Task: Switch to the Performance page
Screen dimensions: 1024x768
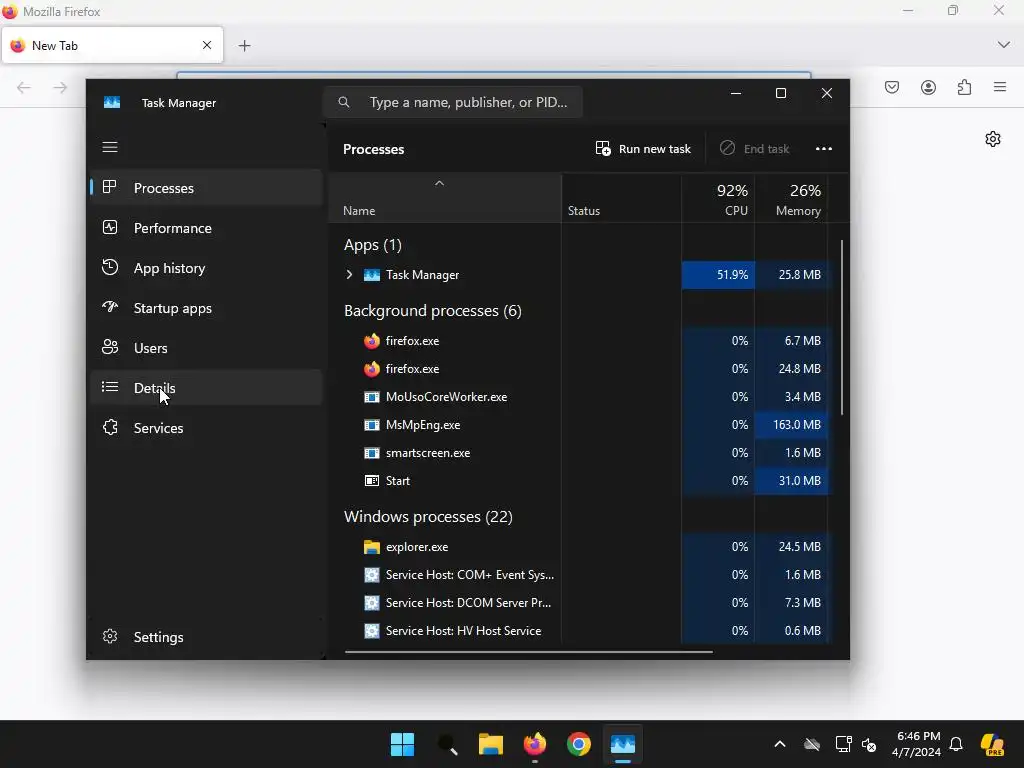Action: [206, 228]
